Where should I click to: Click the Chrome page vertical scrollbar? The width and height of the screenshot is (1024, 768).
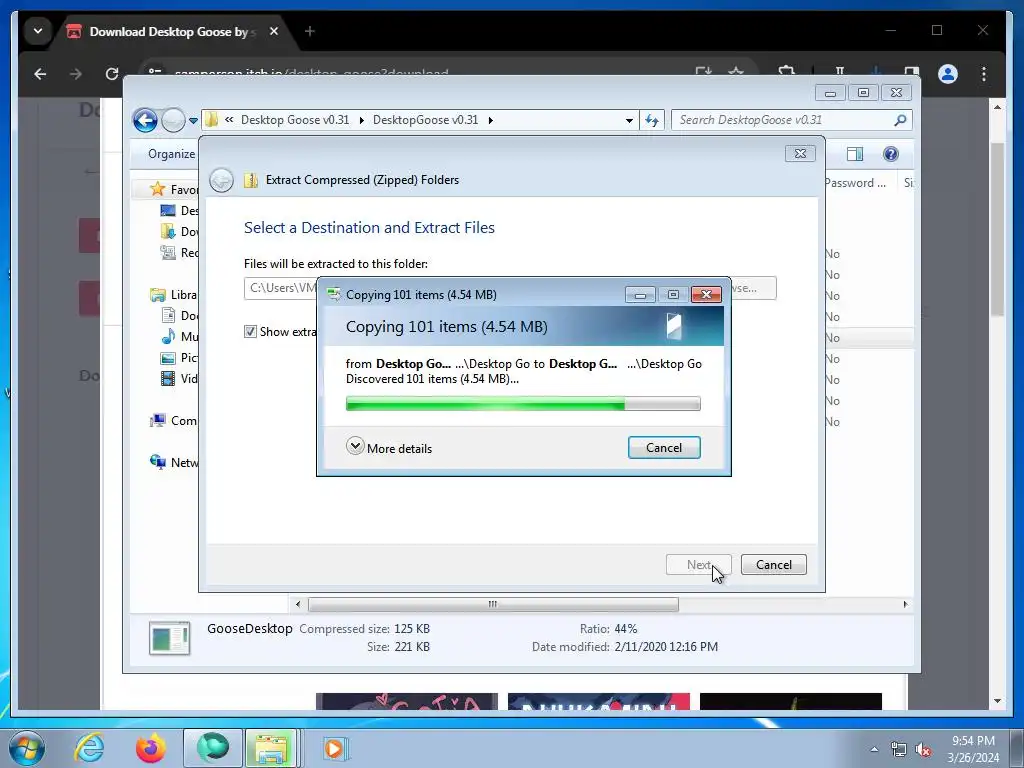(997, 229)
